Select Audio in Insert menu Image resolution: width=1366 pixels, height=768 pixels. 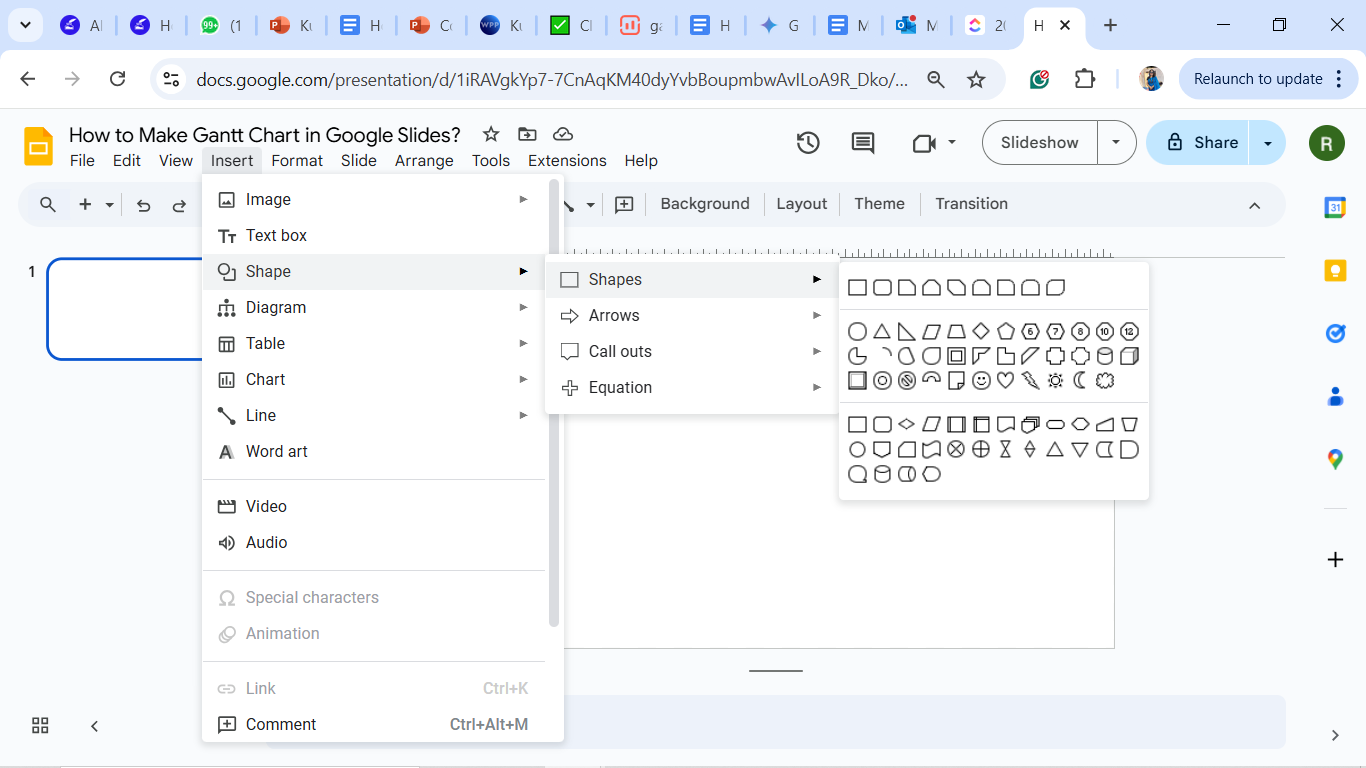(375, 542)
